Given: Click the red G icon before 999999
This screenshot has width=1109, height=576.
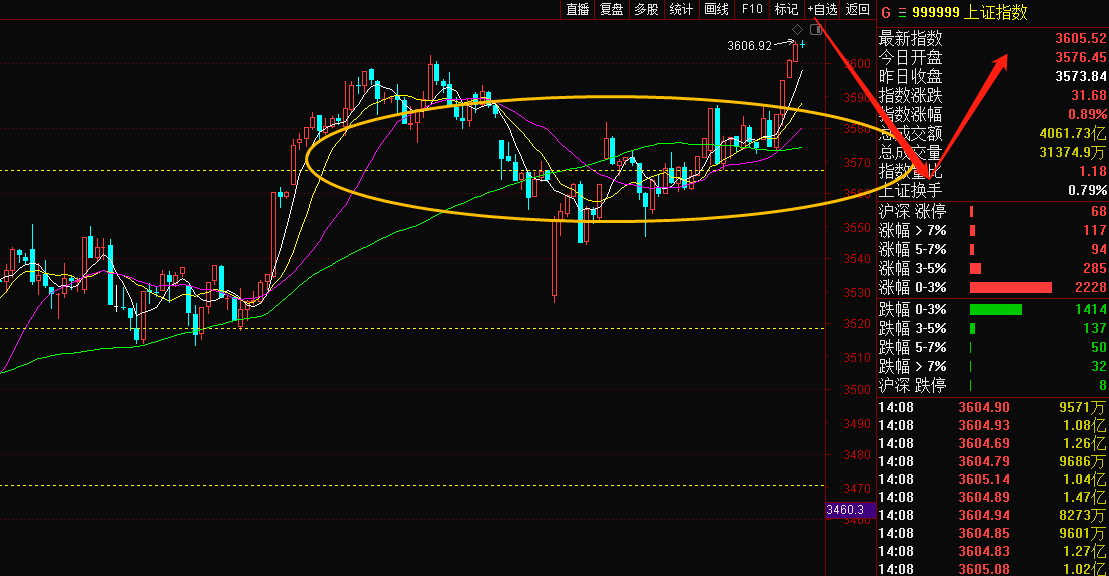Looking at the screenshot, I should click(x=886, y=12).
